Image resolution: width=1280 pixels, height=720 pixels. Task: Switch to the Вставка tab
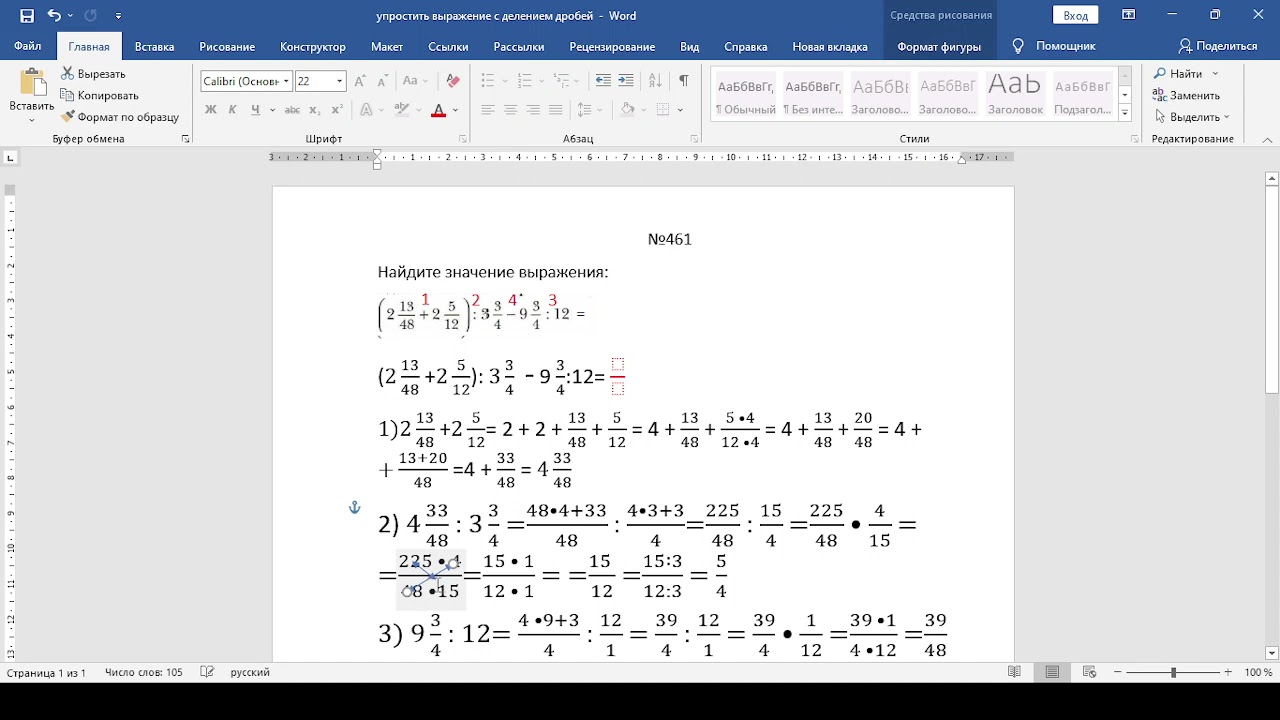click(154, 46)
